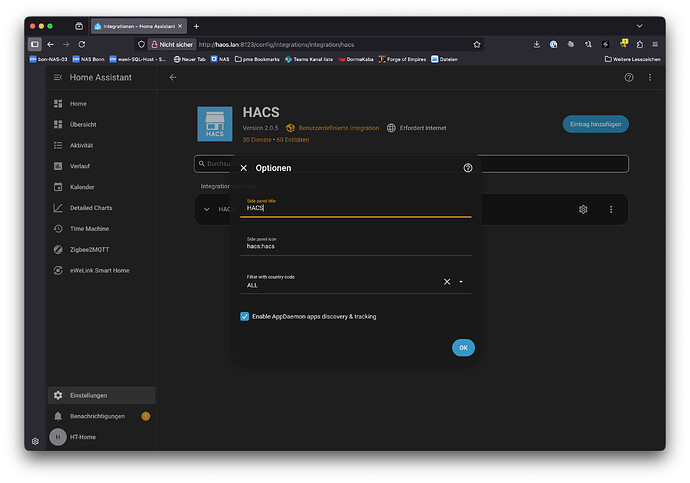Open the 30 Dienste link
The height and width of the screenshot is (483, 690).
pos(257,140)
